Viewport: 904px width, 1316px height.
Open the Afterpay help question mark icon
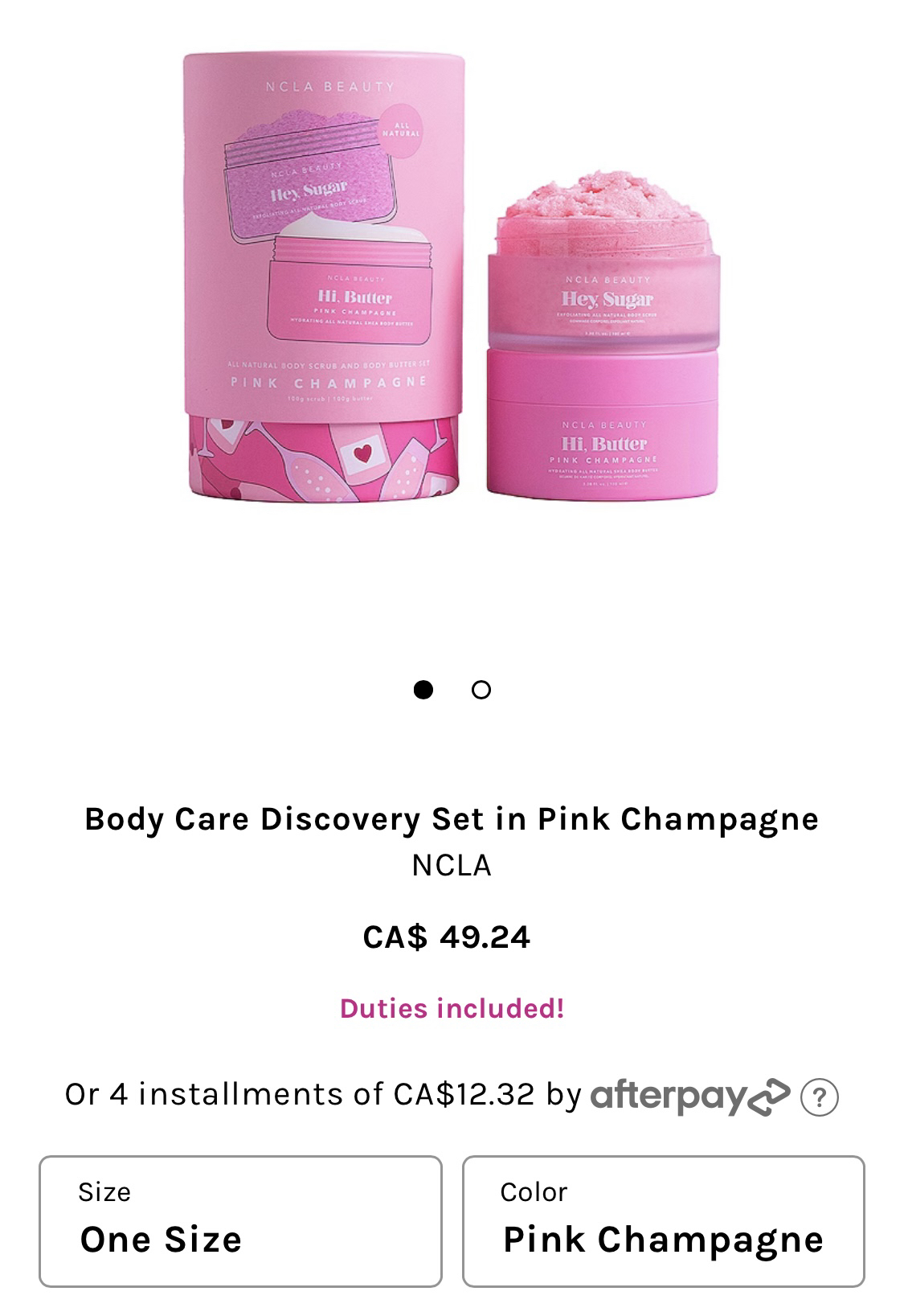(x=819, y=1097)
